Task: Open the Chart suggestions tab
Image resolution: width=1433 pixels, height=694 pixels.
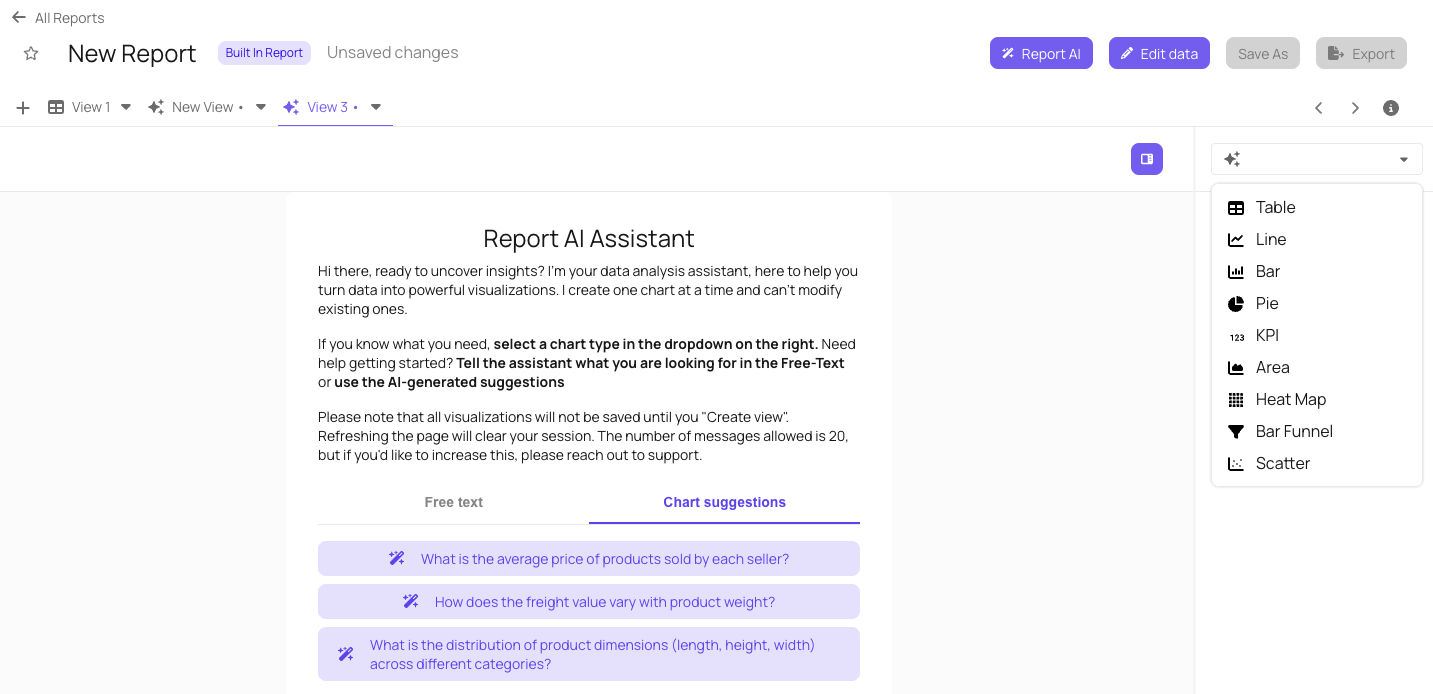Action: click(723, 502)
